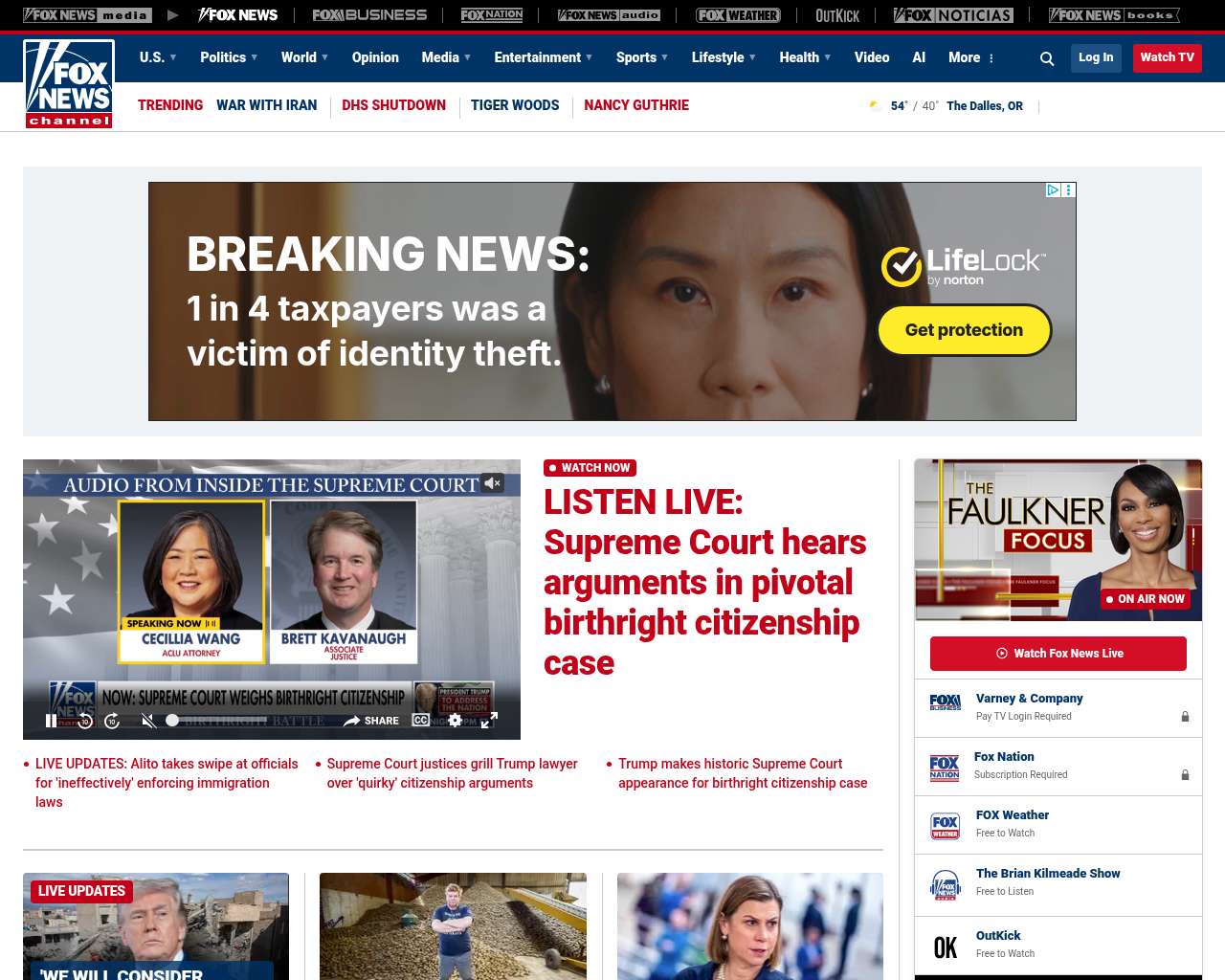Open the ad options menu icon
Screen dimensions: 1225x980
(1069, 189)
